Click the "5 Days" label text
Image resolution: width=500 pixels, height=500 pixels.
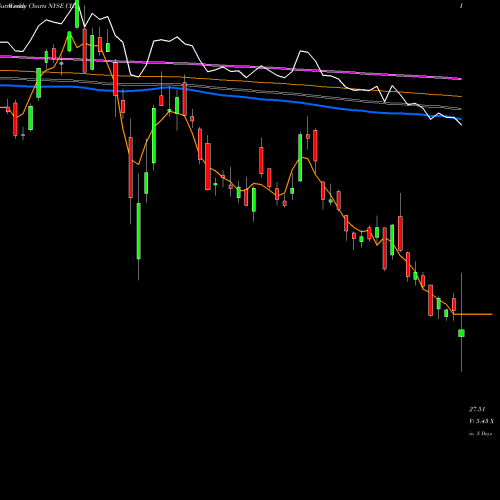pyautogui.click(x=484, y=434)
